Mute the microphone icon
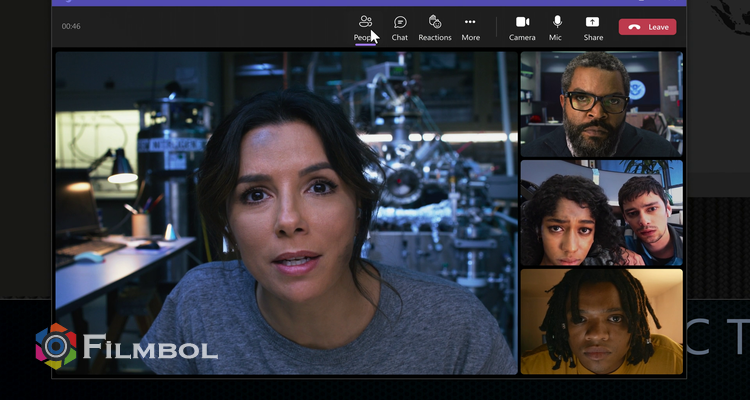This screenshot has width=750, height=400. click(556, 22)
